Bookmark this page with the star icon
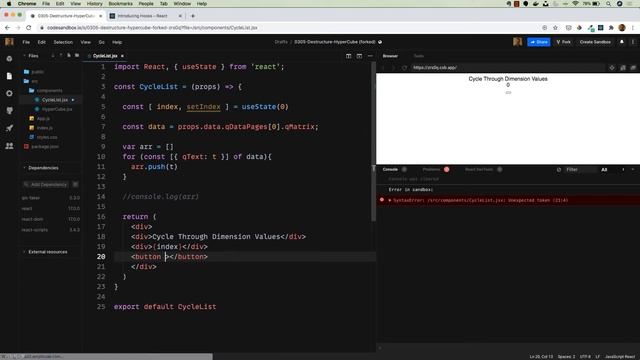 point(555,28)
